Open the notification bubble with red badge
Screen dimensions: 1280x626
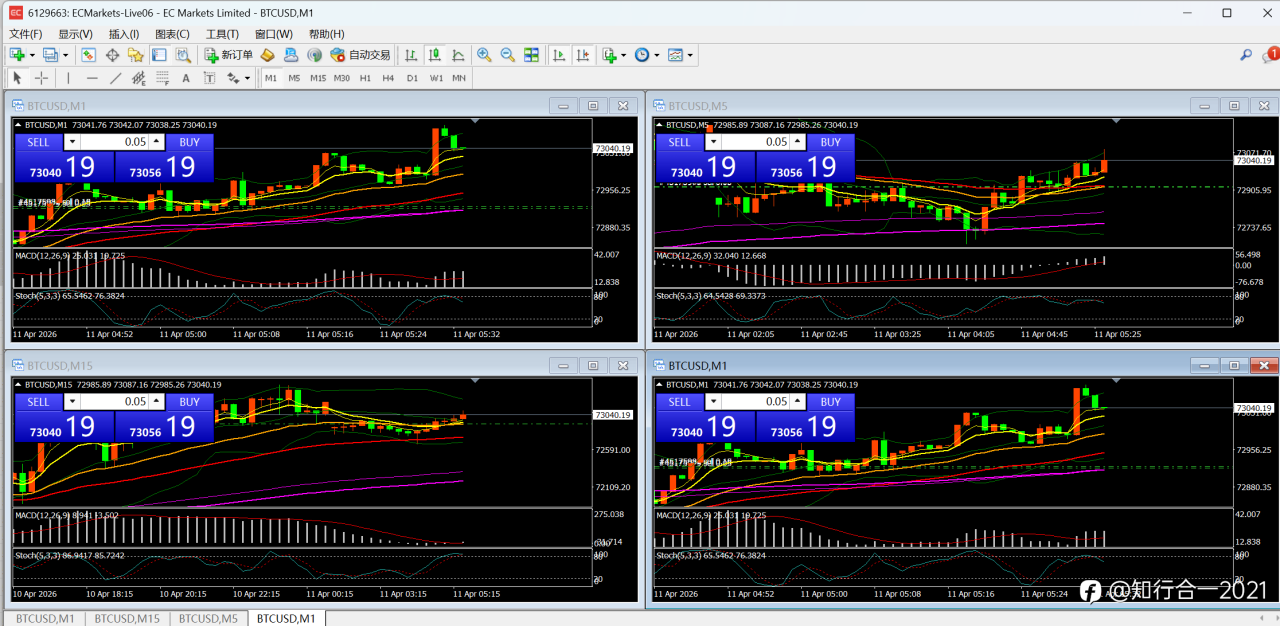(1270, 55)
